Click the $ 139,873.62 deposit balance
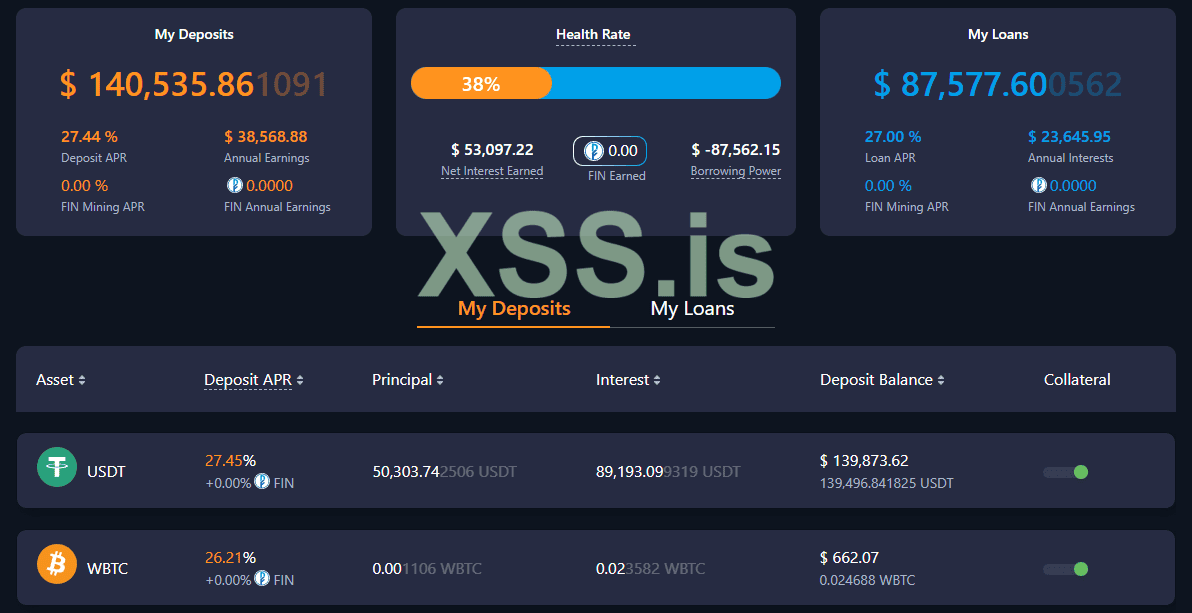The image size is (1192, 613). (x=864, y=460)
